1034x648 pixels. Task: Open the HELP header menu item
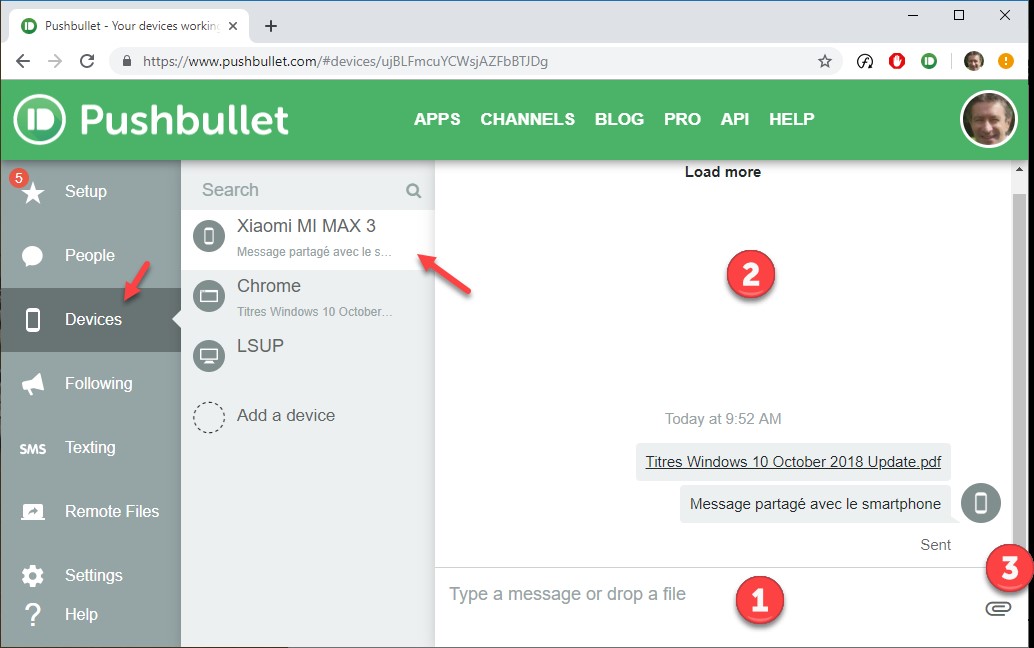click(791, 119)
